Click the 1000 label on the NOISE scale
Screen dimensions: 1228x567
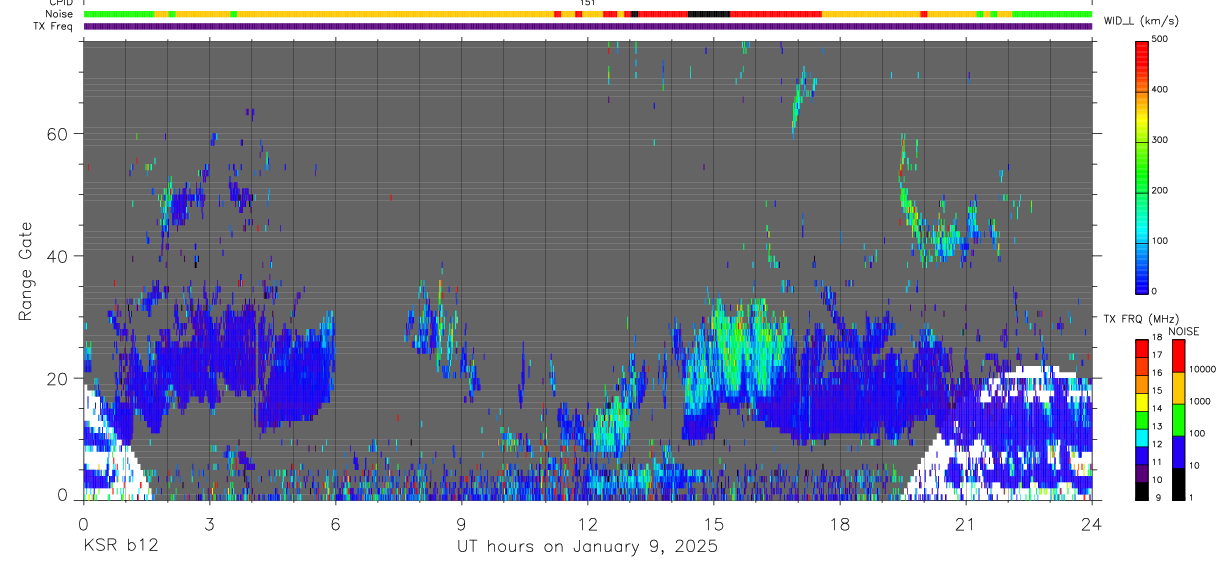(x=1201, y=401)
